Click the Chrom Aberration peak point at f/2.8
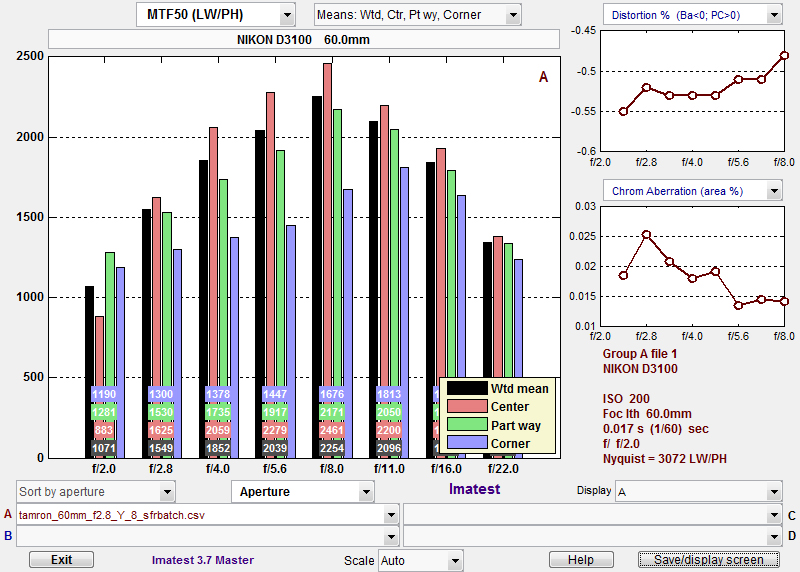This screenshot has height=572, width=800. [646, 235]
